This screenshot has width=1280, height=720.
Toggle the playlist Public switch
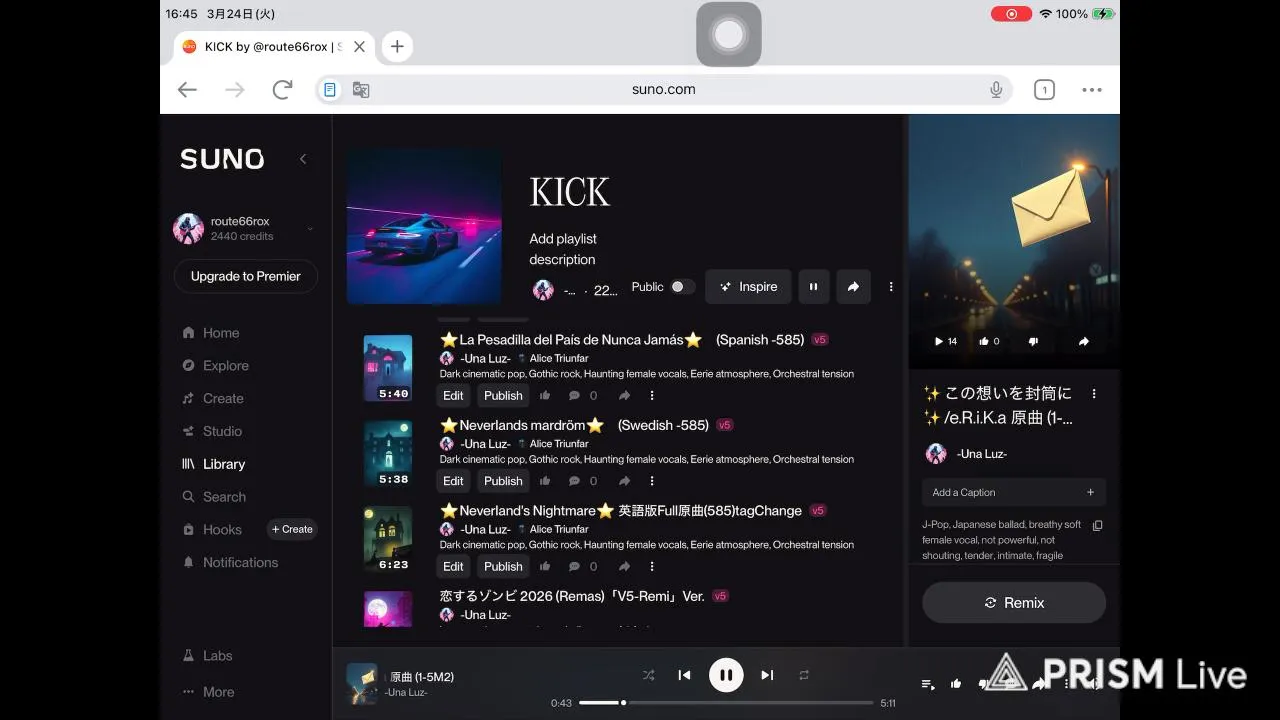tap(682, 287)
